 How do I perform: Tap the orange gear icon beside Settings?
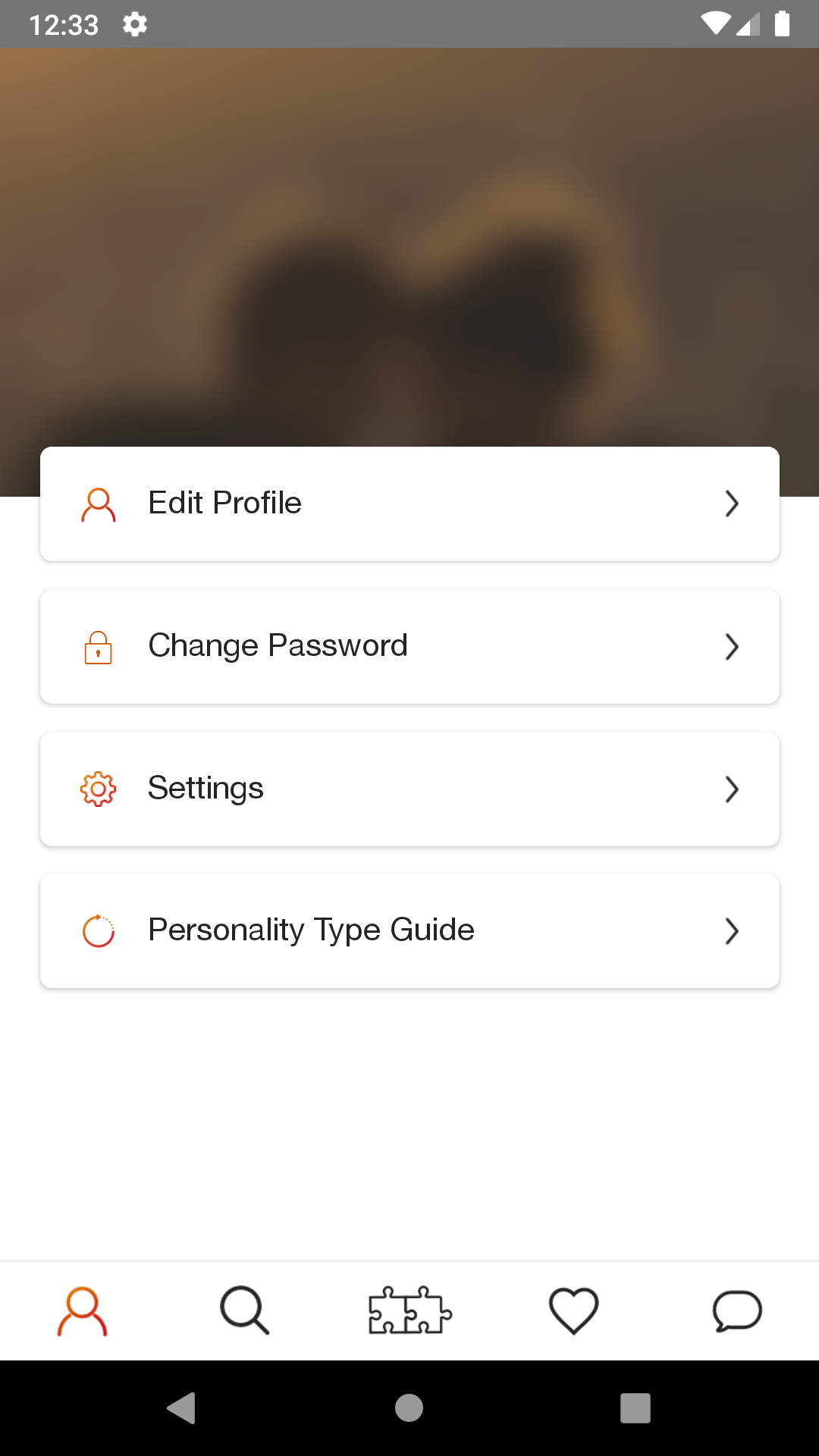coord(99,789)
